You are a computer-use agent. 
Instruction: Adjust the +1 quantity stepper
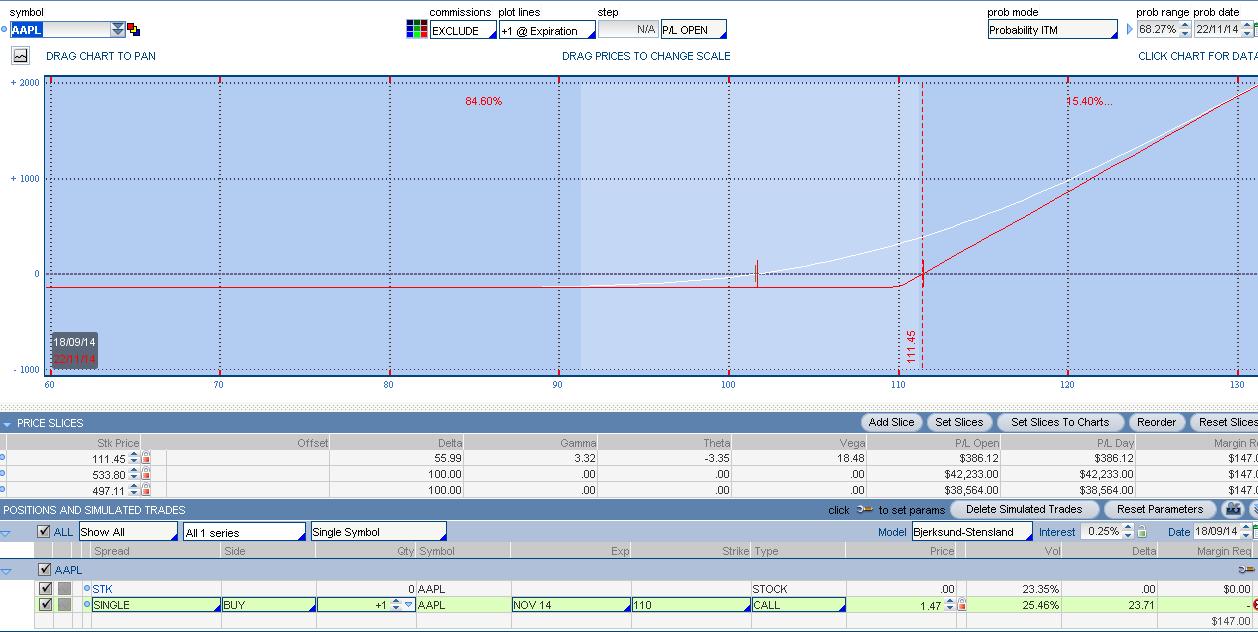395,605
